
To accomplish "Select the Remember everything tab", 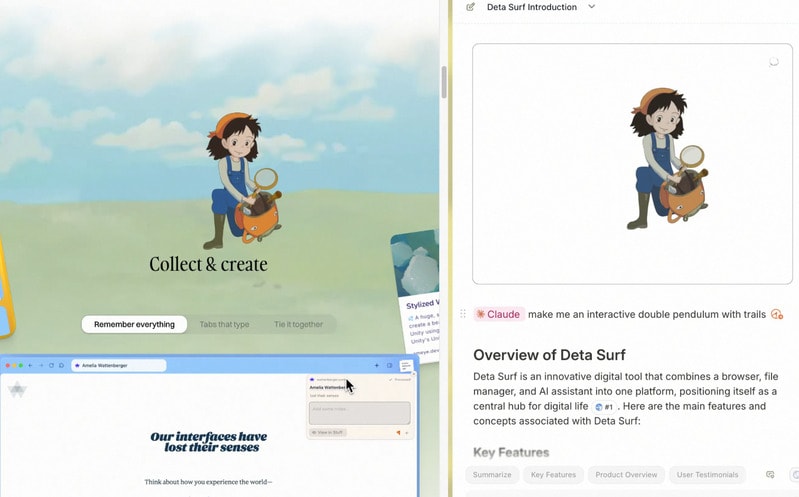I will [x=134, y=324].
